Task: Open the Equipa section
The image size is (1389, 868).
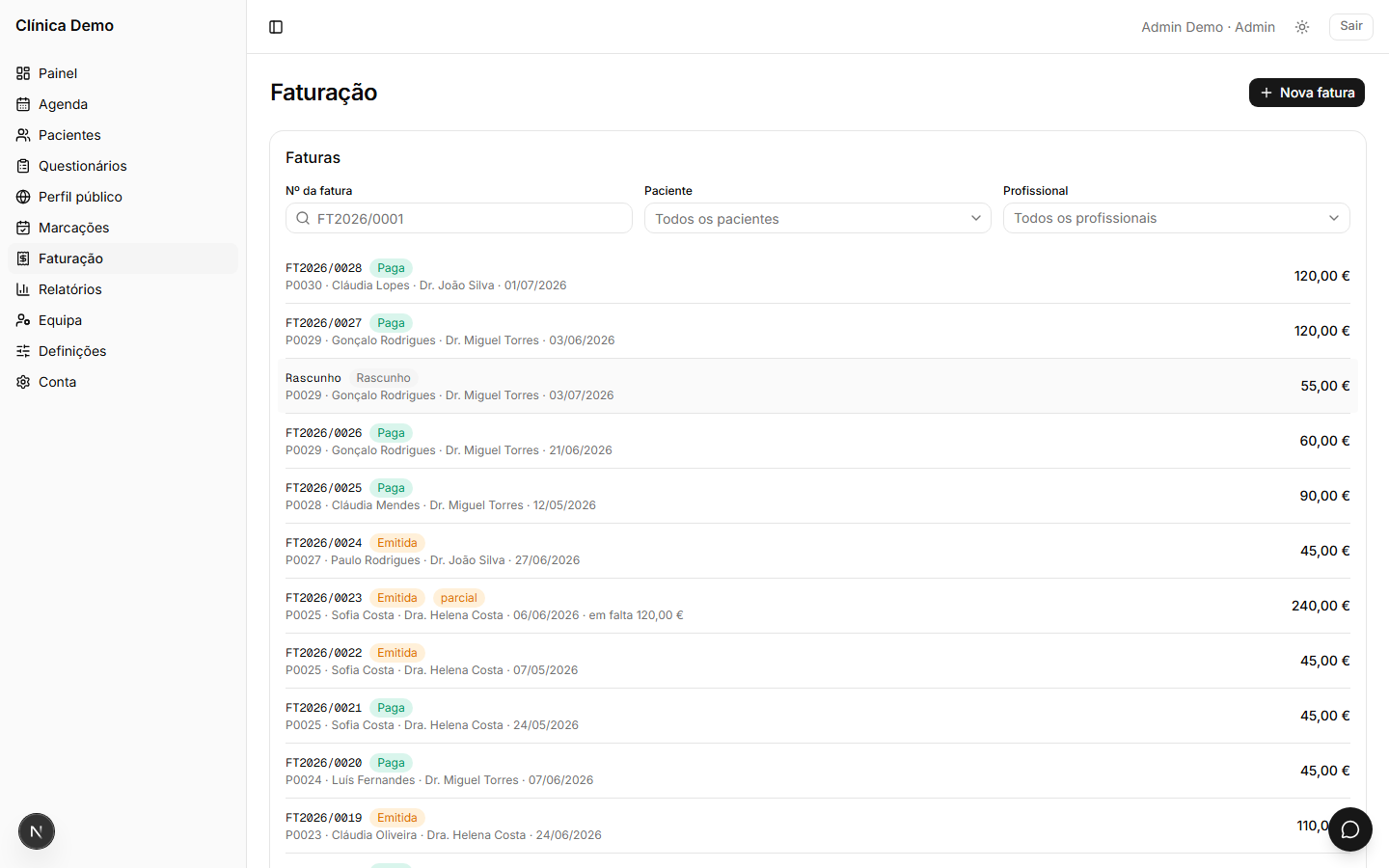Action: (123, 320)
